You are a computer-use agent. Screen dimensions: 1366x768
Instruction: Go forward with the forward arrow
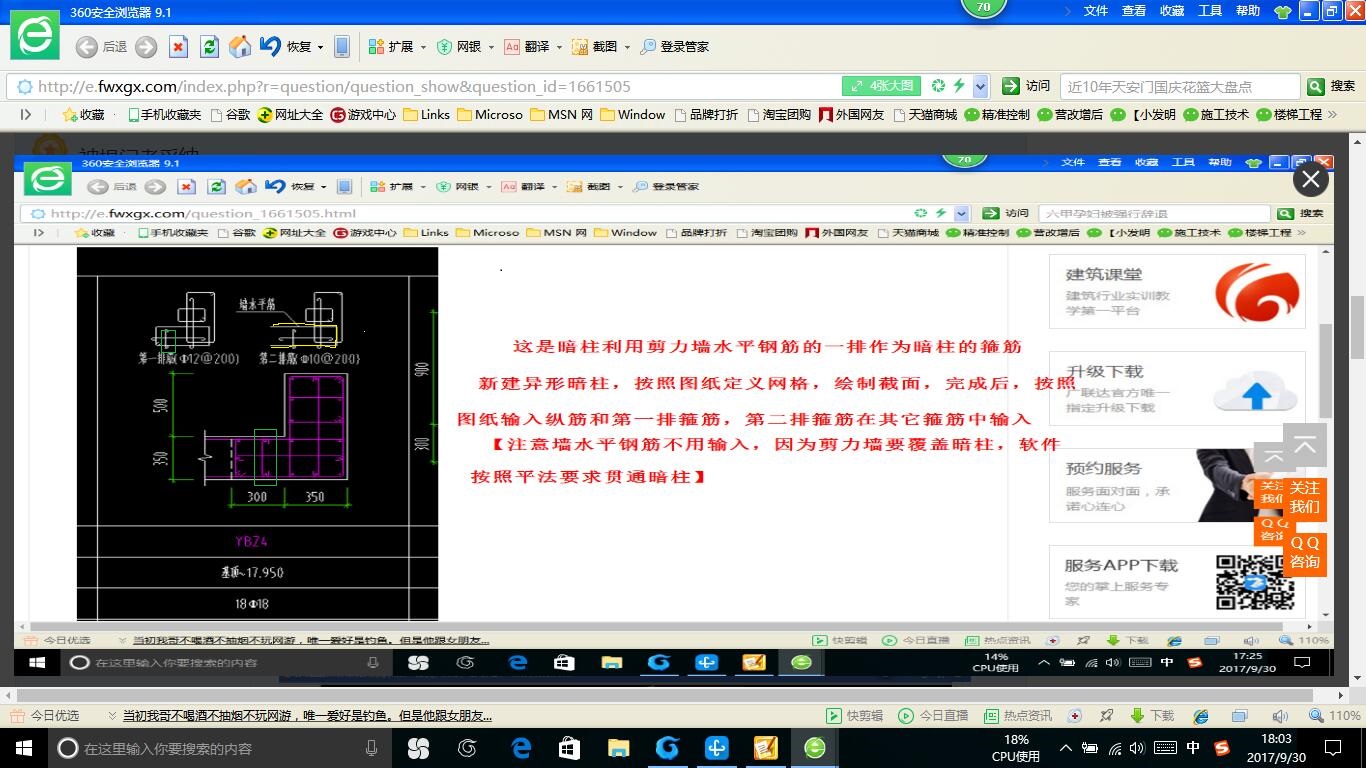146,46
